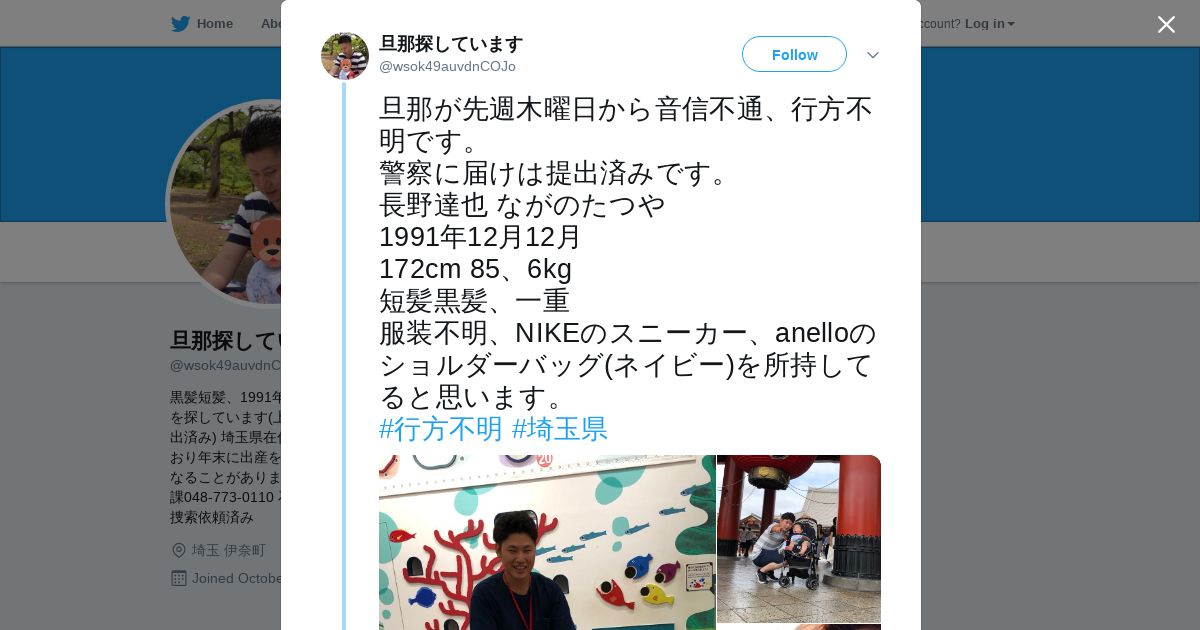Open the About item in the top navigation
1200x630 pixels.
pyautogui.click(x=270, y=23)
